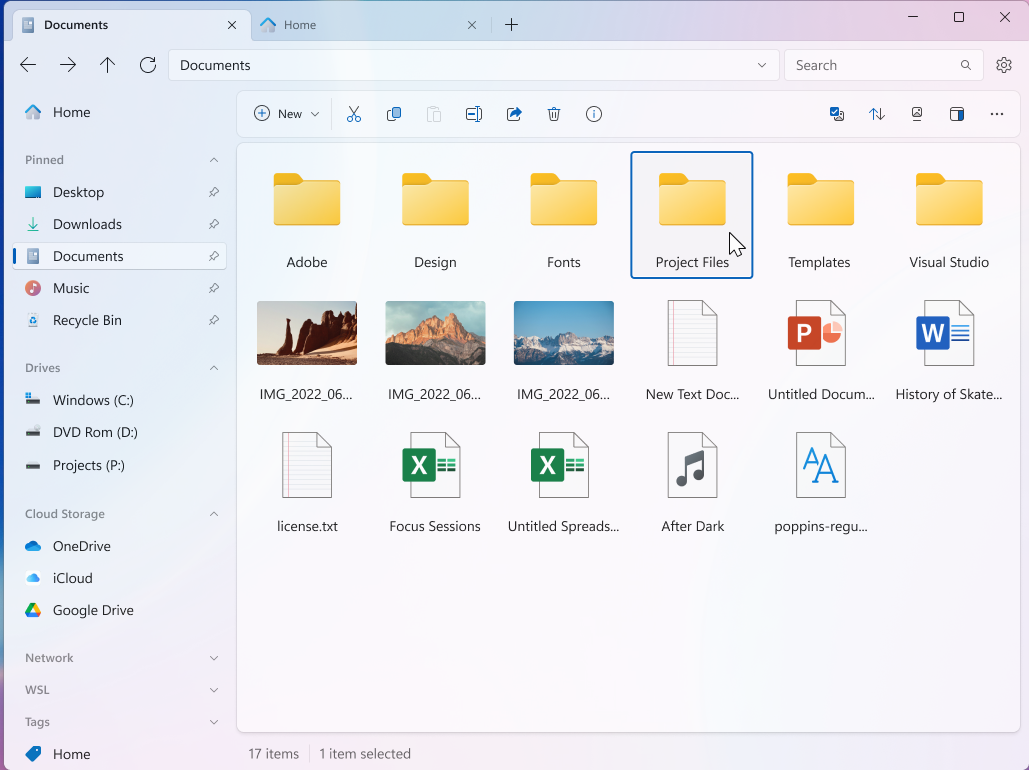Click the layout view icon

(917, 114)
